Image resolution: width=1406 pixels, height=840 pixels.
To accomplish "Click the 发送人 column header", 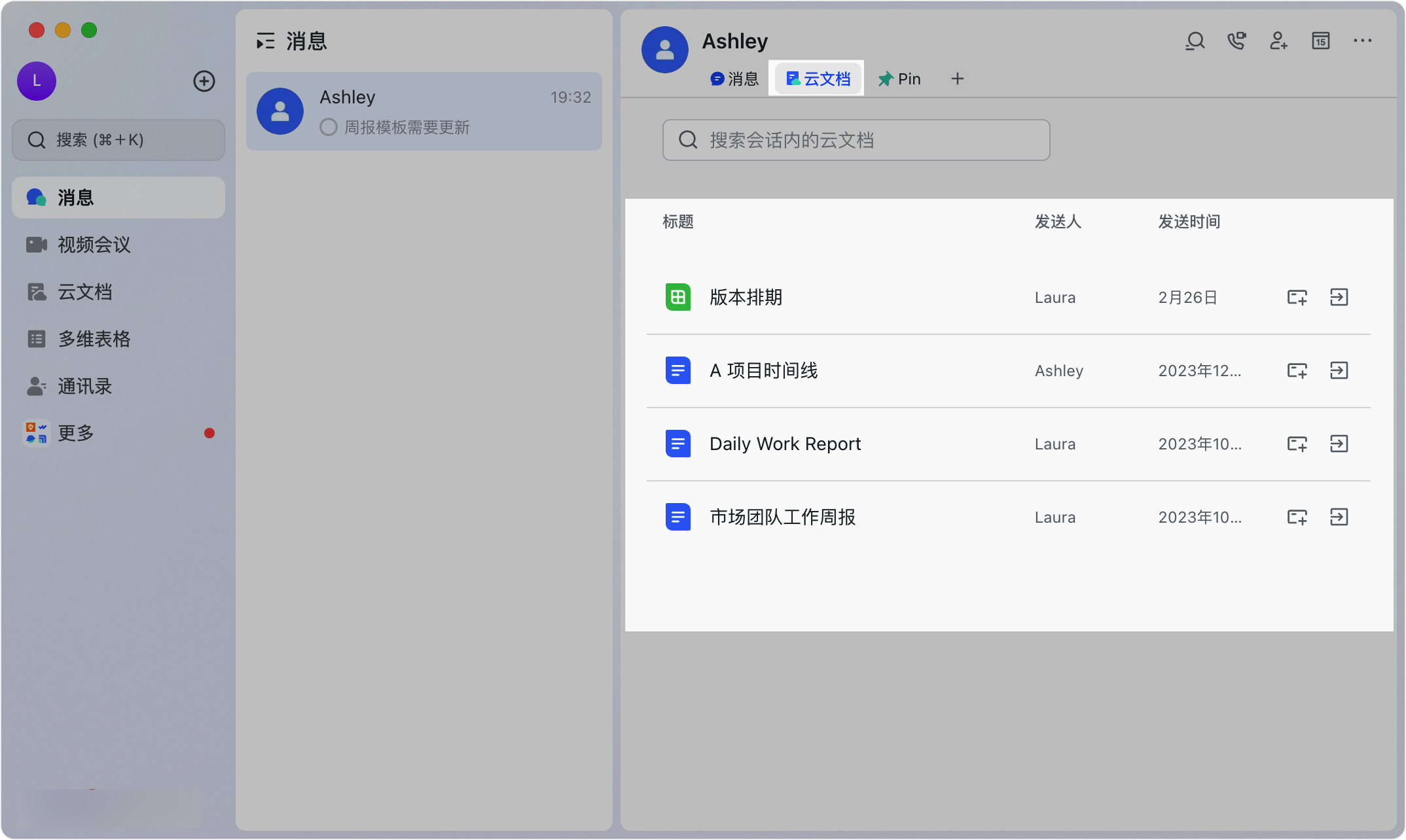I will click(x=1058, y=222).
